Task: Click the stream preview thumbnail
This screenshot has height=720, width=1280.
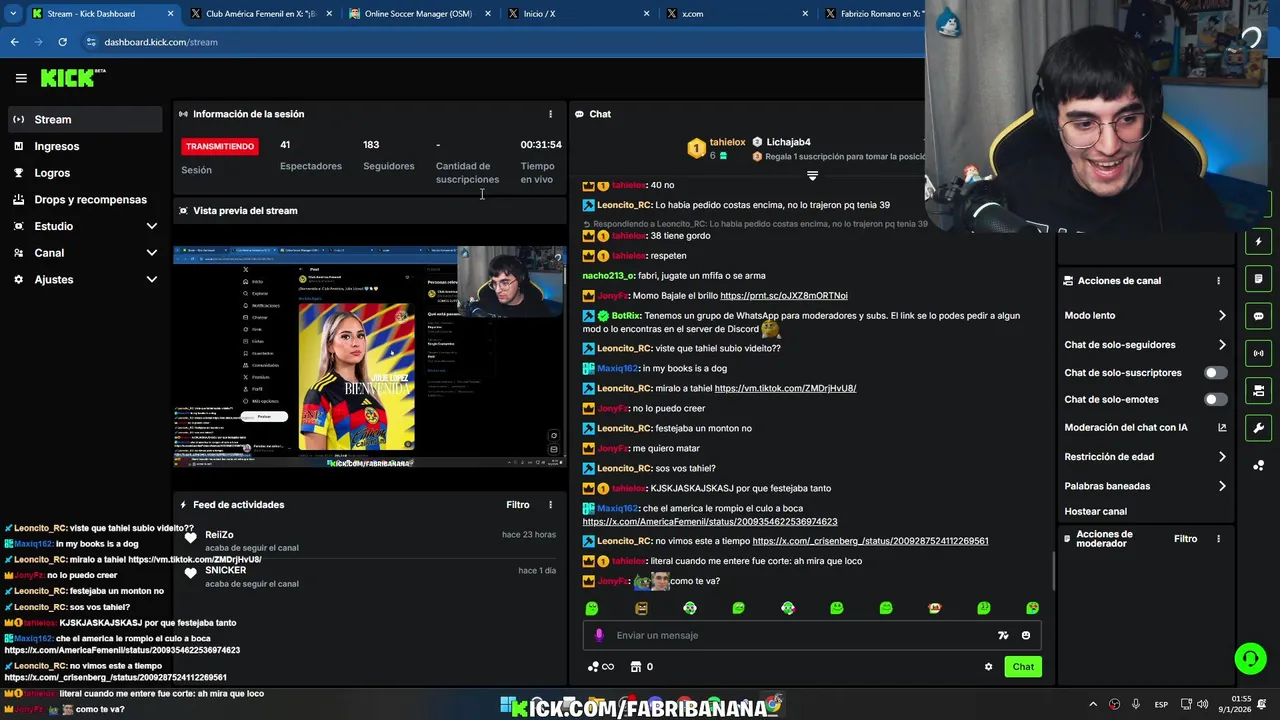Action: [x=369, y=357]
